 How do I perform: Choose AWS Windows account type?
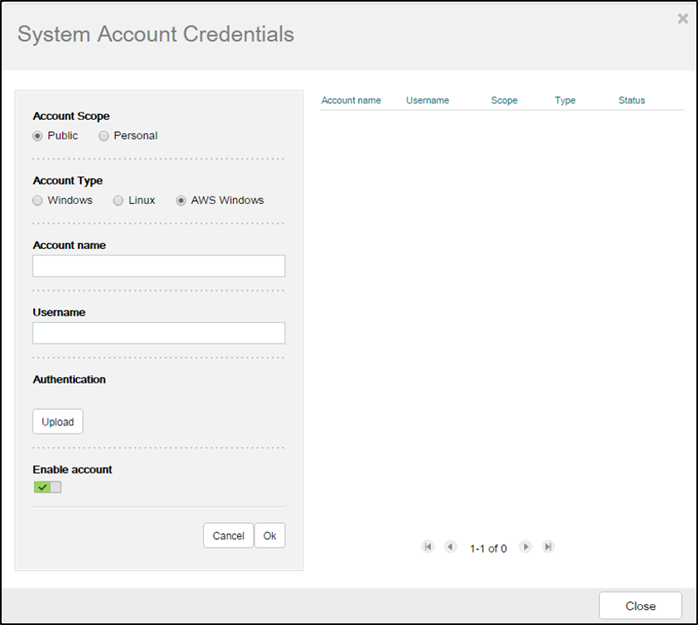[x=181, y=201]
